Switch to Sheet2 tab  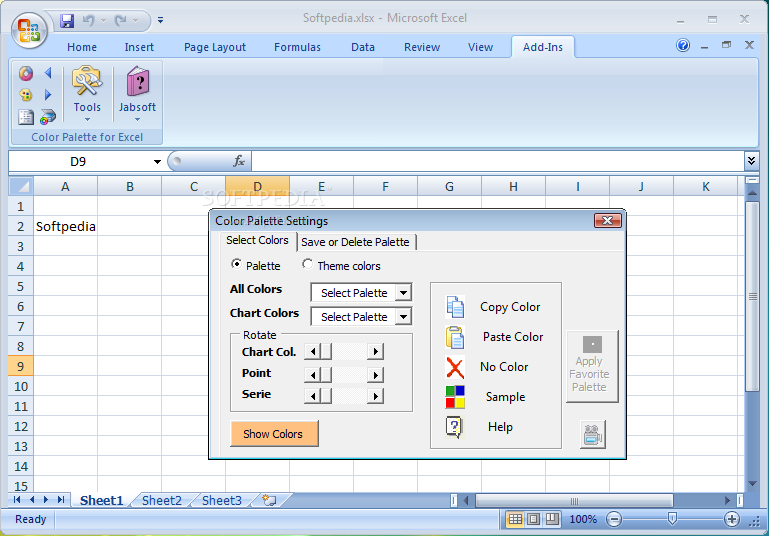click(x=162, y=500)
